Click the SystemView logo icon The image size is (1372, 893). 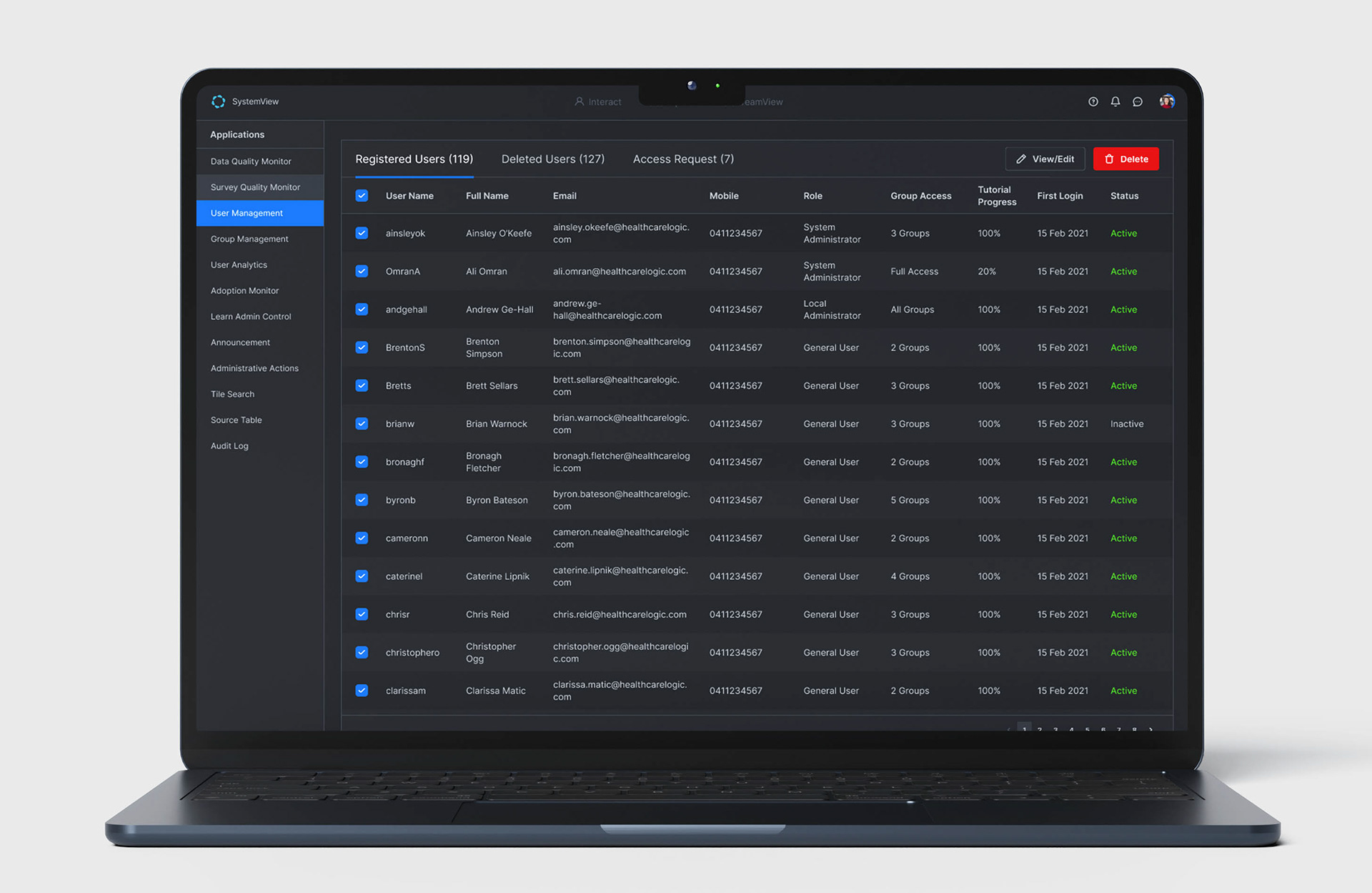(x=219, y=102)
